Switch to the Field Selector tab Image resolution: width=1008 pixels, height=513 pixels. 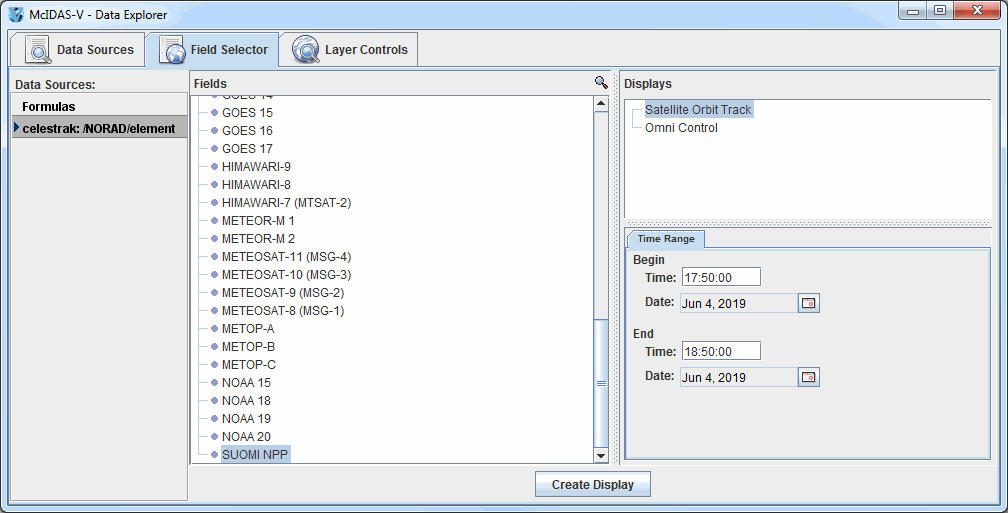[x=212, y=50]
